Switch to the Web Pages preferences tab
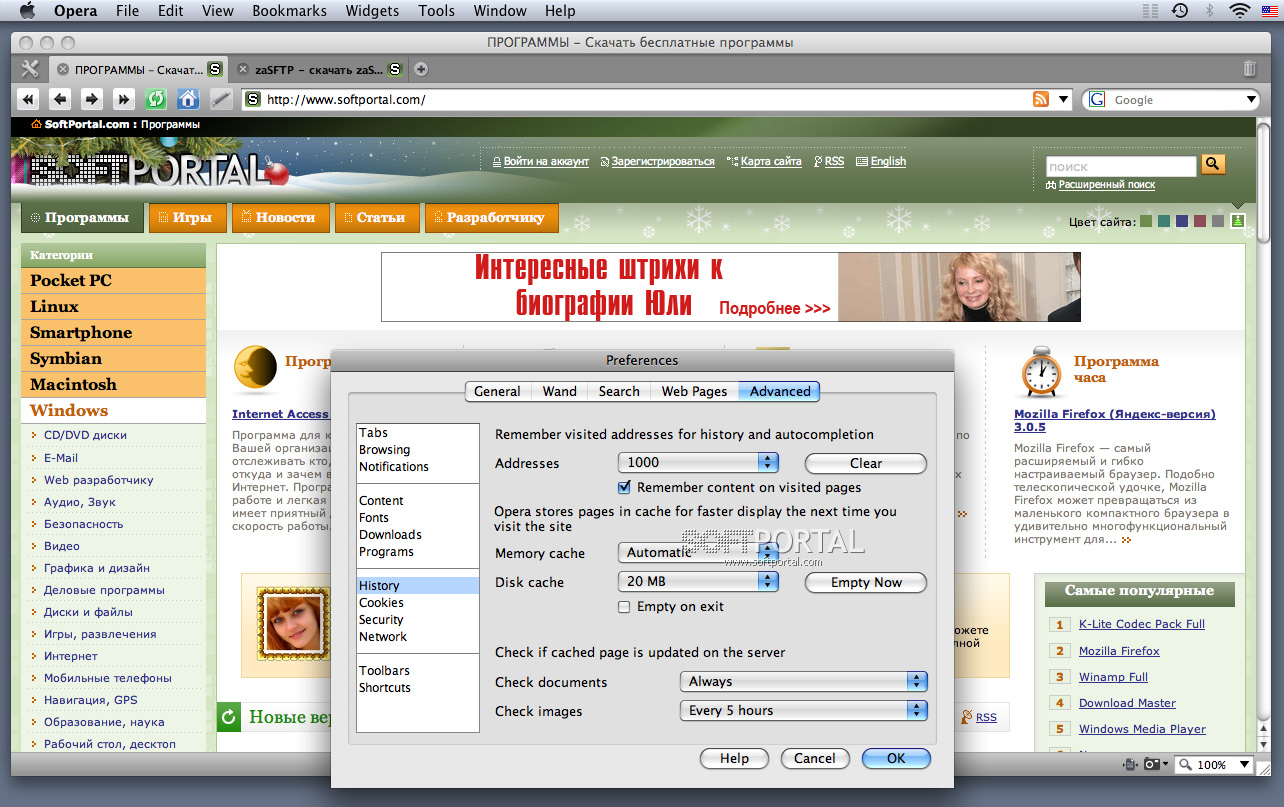This screenshot has height=807, width=1284. (x=694, y=391)
